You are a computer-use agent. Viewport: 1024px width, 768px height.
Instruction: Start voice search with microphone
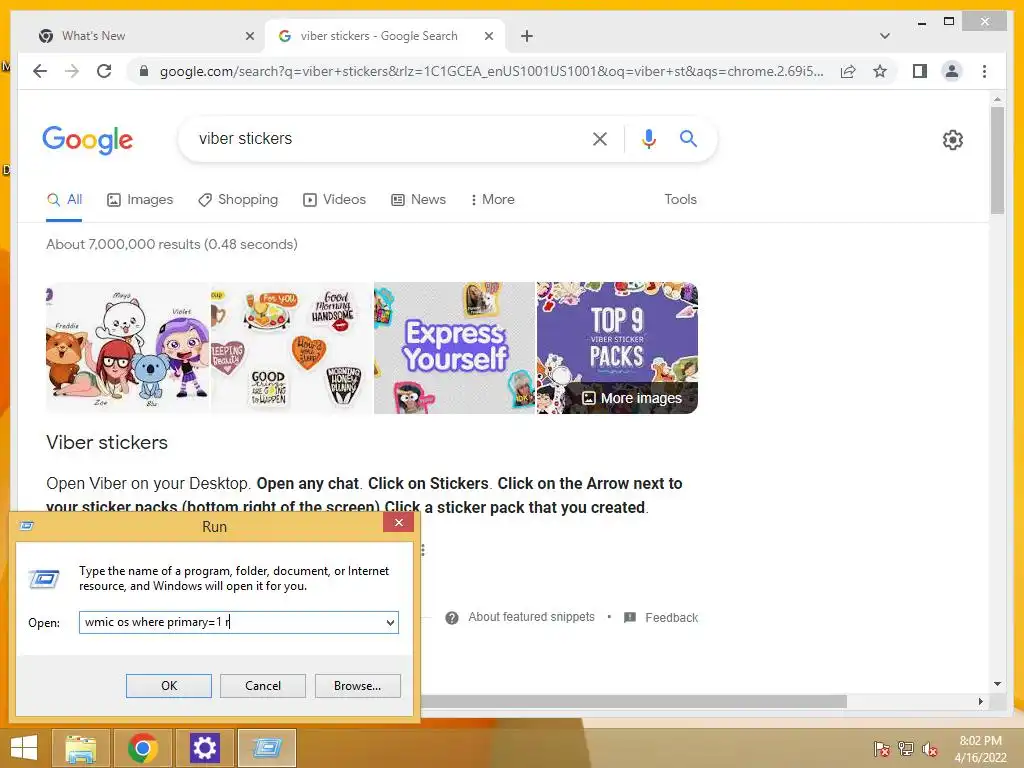click(648, 138)
